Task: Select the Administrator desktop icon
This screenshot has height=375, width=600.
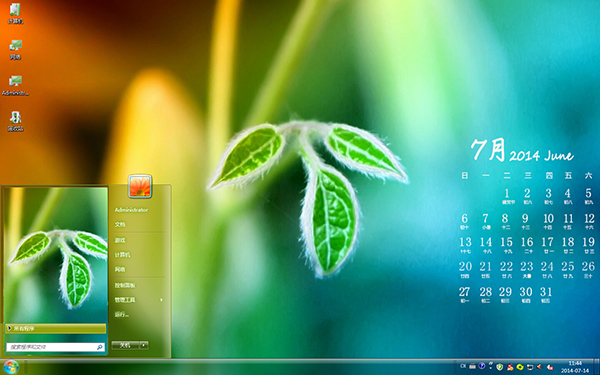Action: click(x=15, y=85)
